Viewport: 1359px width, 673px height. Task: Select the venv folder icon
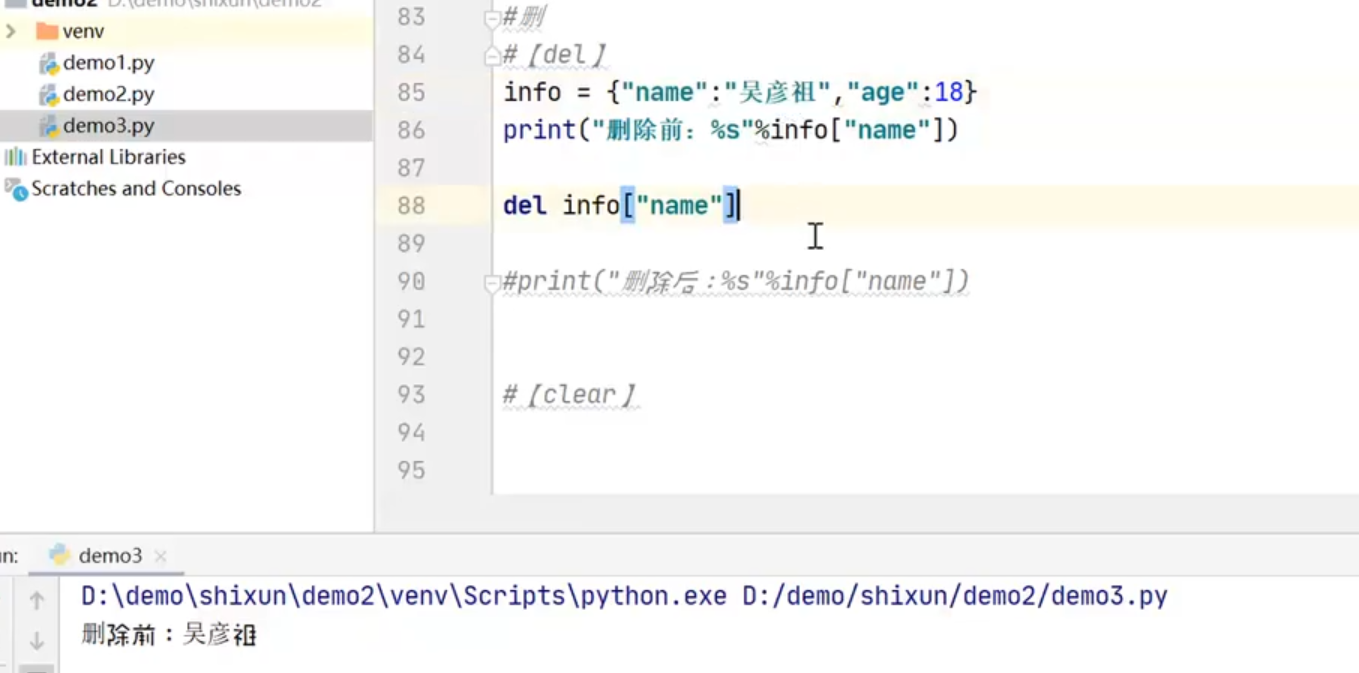(46, 31)
